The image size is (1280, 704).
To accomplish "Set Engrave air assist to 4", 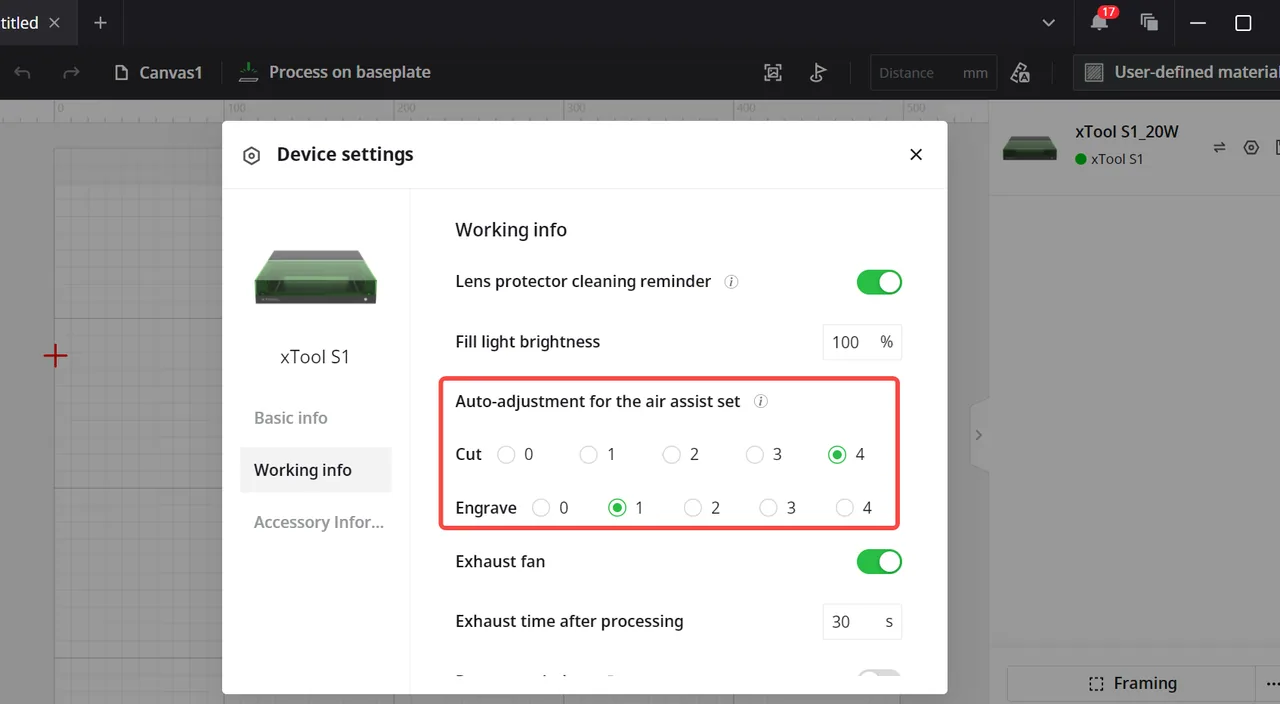I will [x=845, y=508].
